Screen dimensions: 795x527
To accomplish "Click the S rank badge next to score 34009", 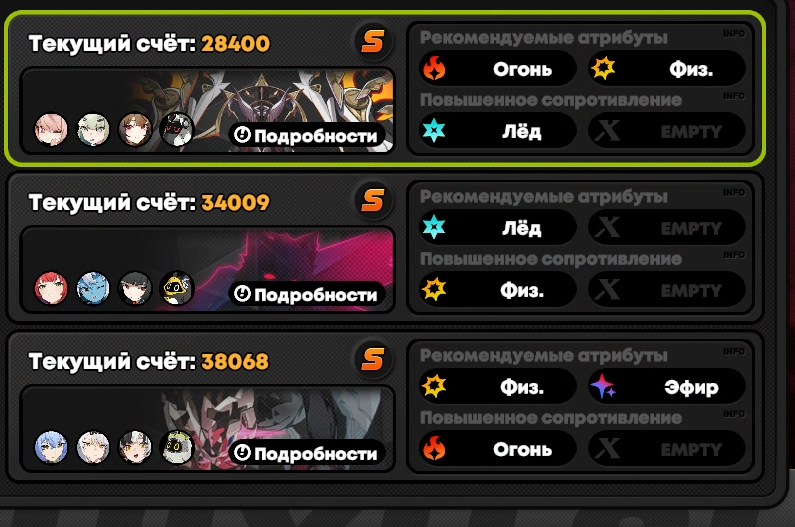I will (x=373, y=200).
